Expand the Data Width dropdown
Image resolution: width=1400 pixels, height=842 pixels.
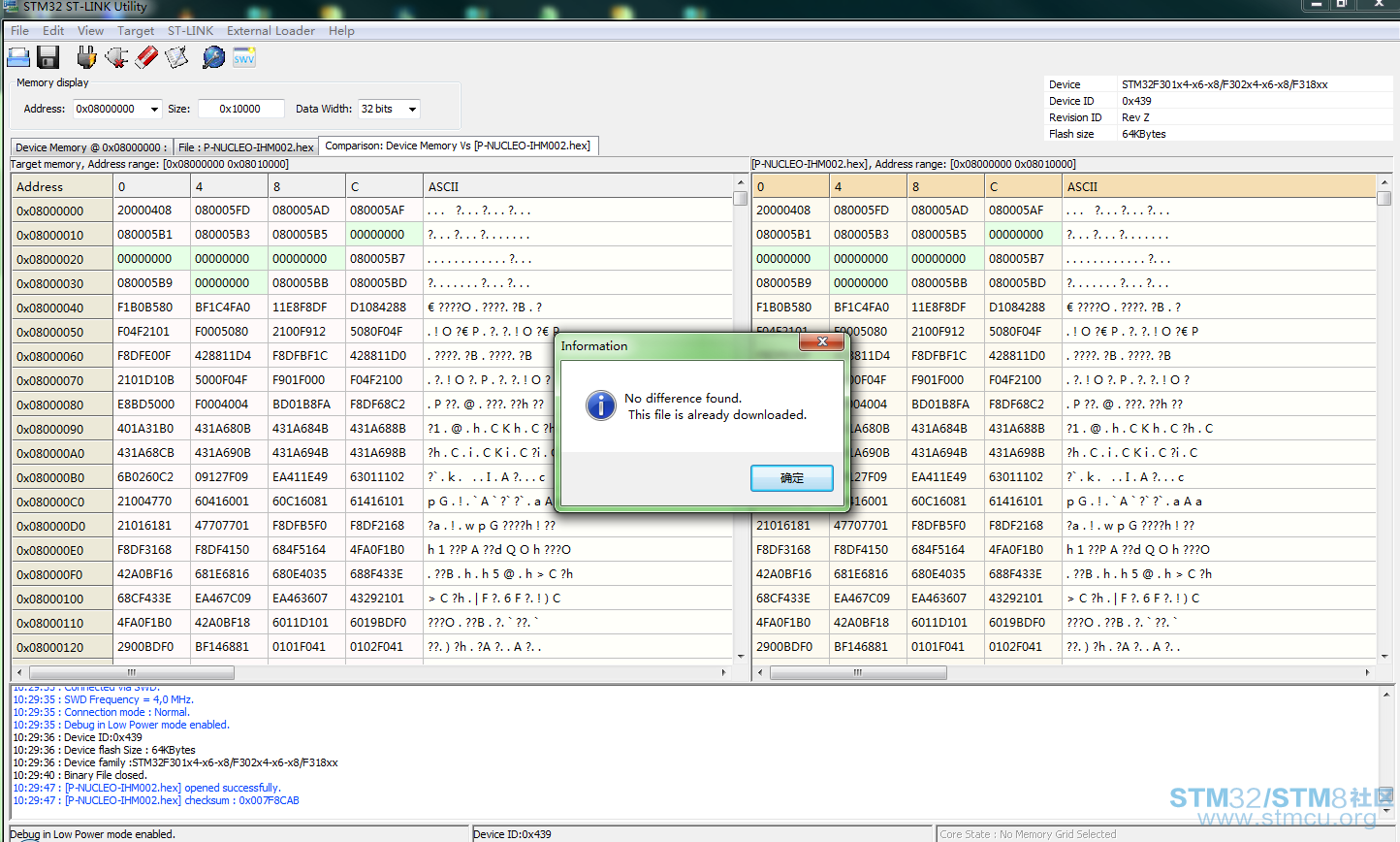pos(412,110)
